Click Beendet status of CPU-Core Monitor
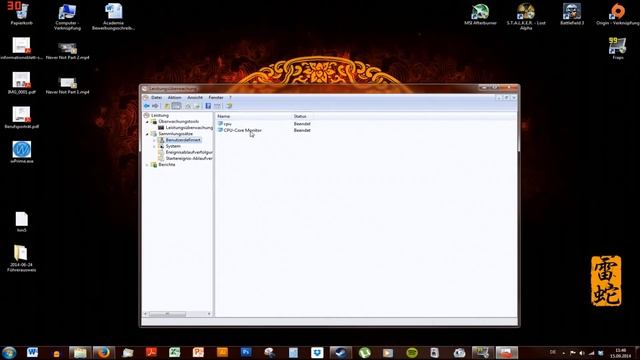This screenshot has width=640, height=360. click(x=302, y=130)
